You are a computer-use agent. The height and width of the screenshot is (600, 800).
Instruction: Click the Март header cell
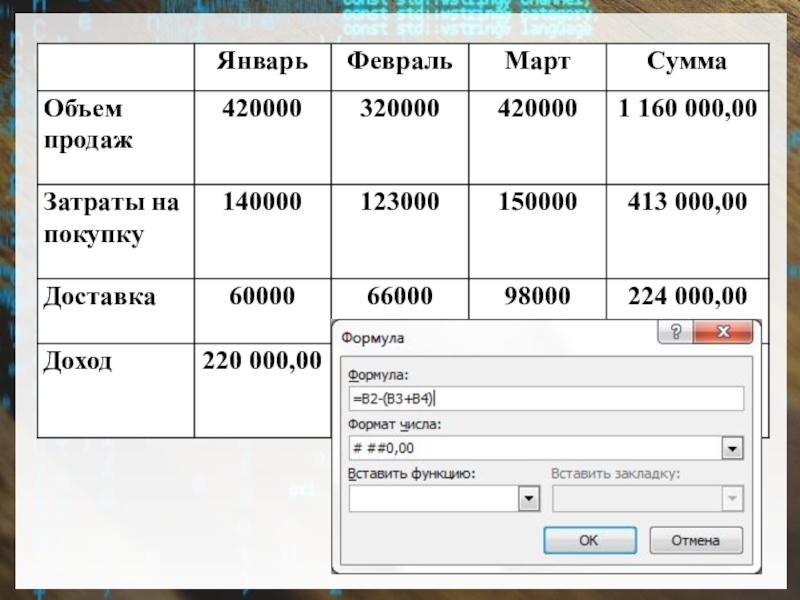click(x=538, y=67)
